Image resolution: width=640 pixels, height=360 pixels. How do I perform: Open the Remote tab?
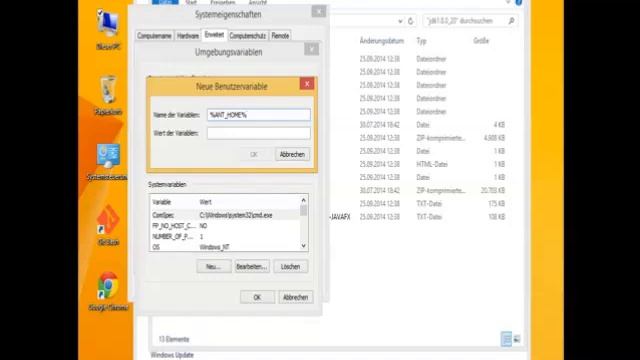coord(280,36)
